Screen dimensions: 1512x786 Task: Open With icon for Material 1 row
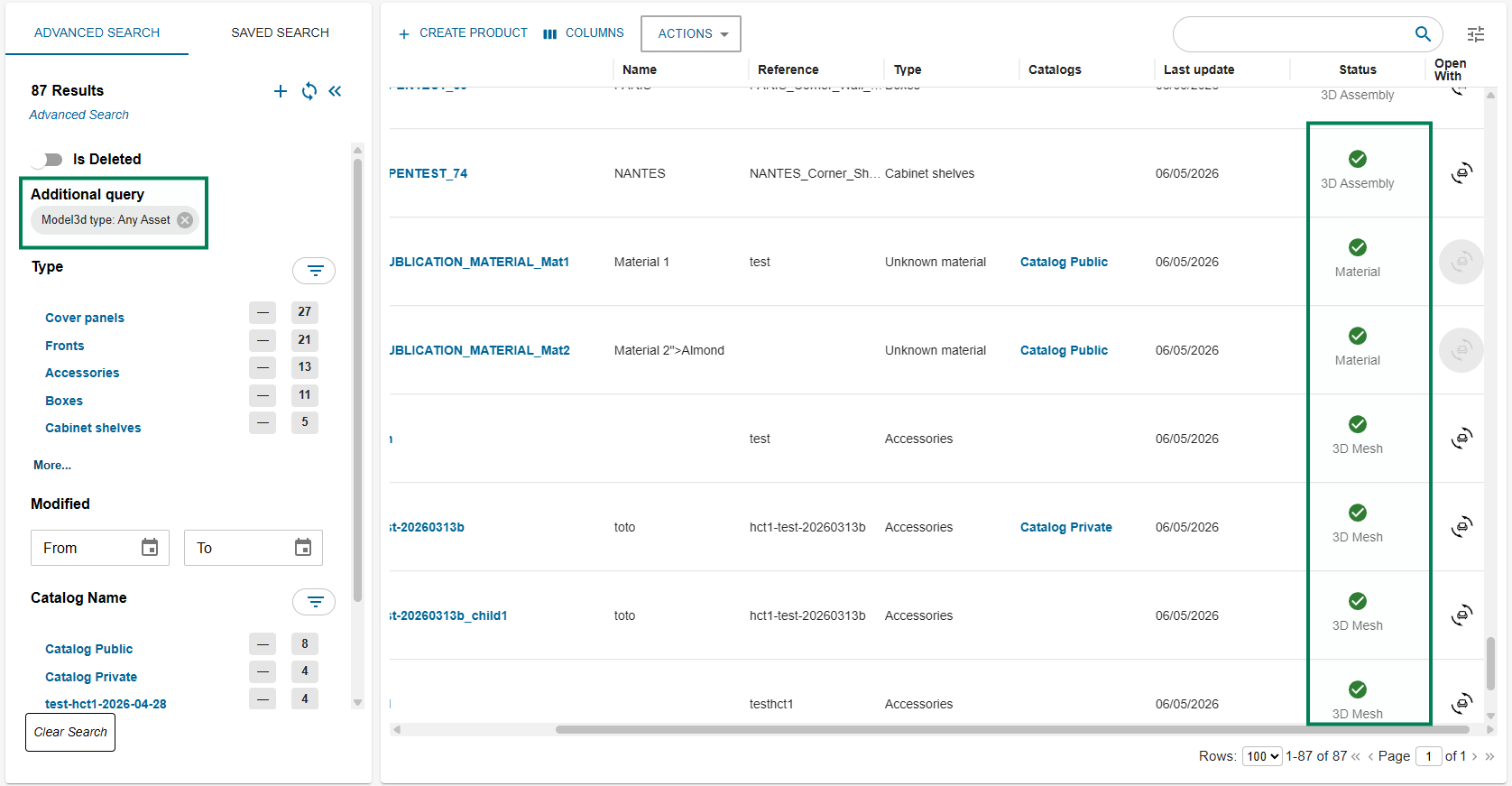1461,262
